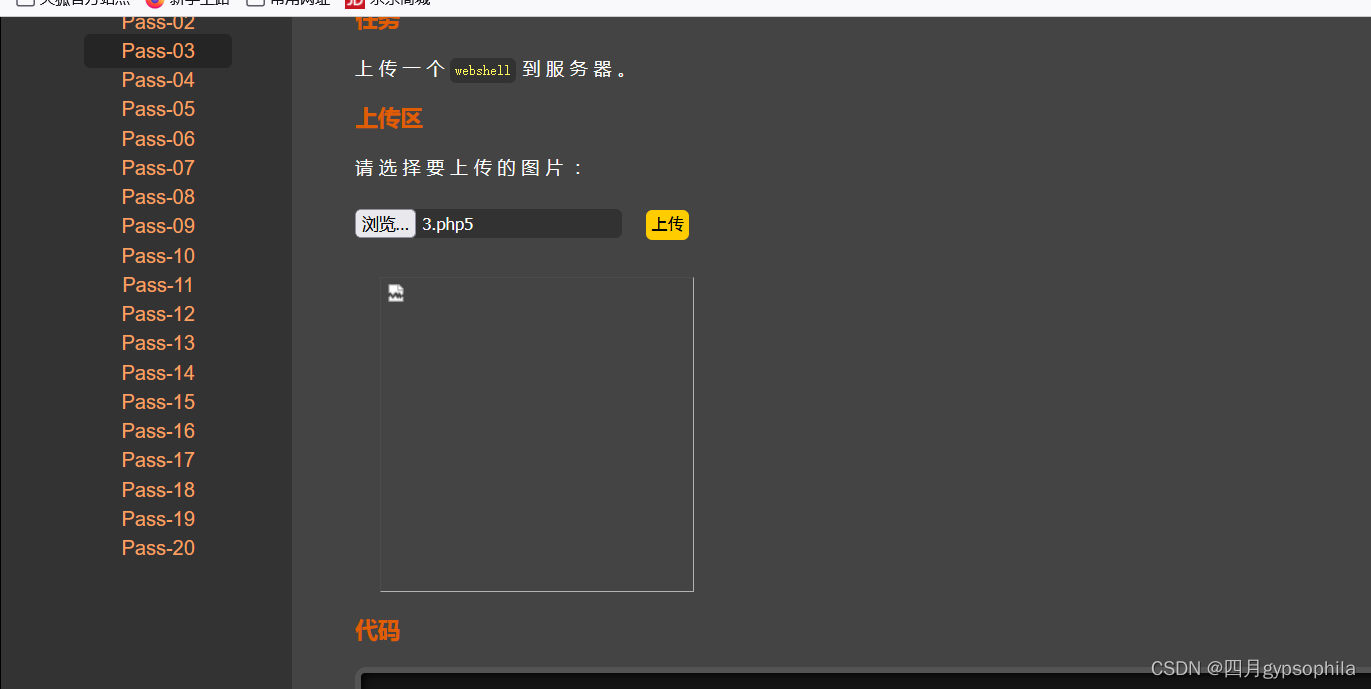This screenshot has height=689, width=1371.
Task: Click the yellow 上传 upload button
Action: point(667,225)
